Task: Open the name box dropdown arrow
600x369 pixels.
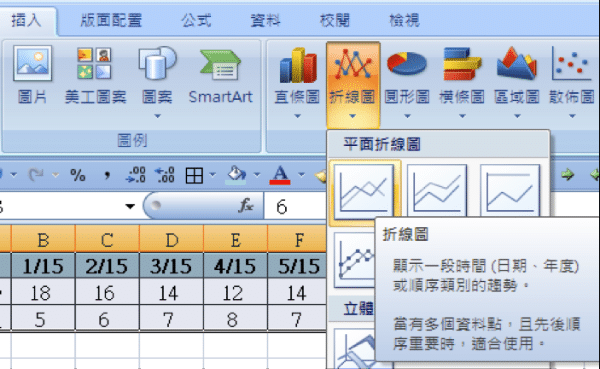Action: coord(130,207)
